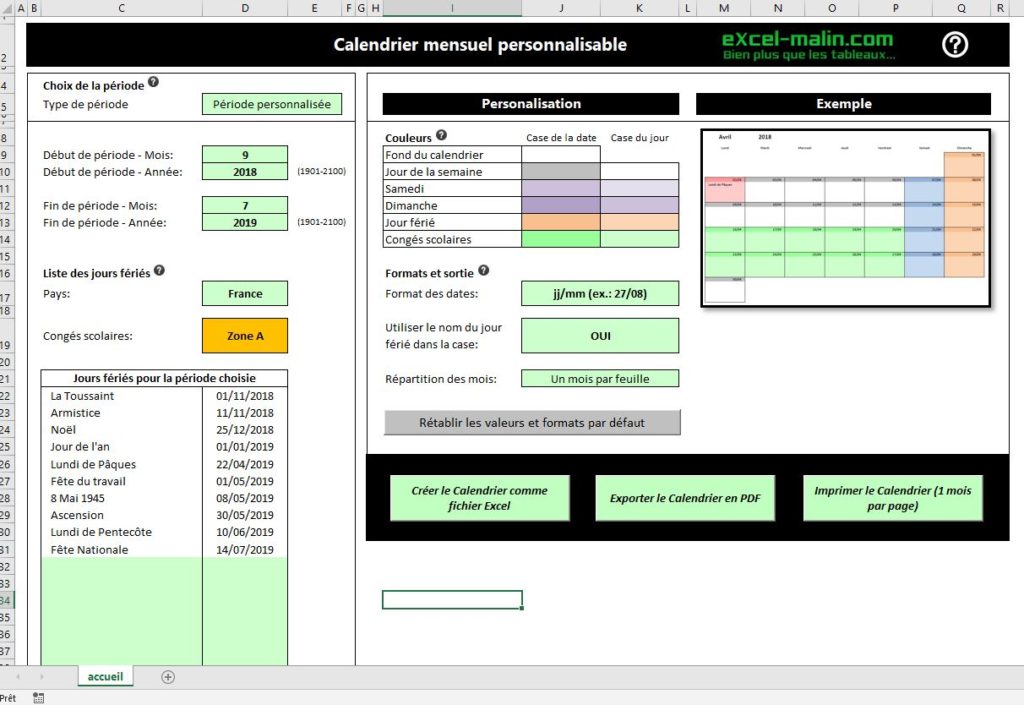1024x705 pixels.
Task: Click the left sheet navigation arrow
Action: click(x=20, y=677)
